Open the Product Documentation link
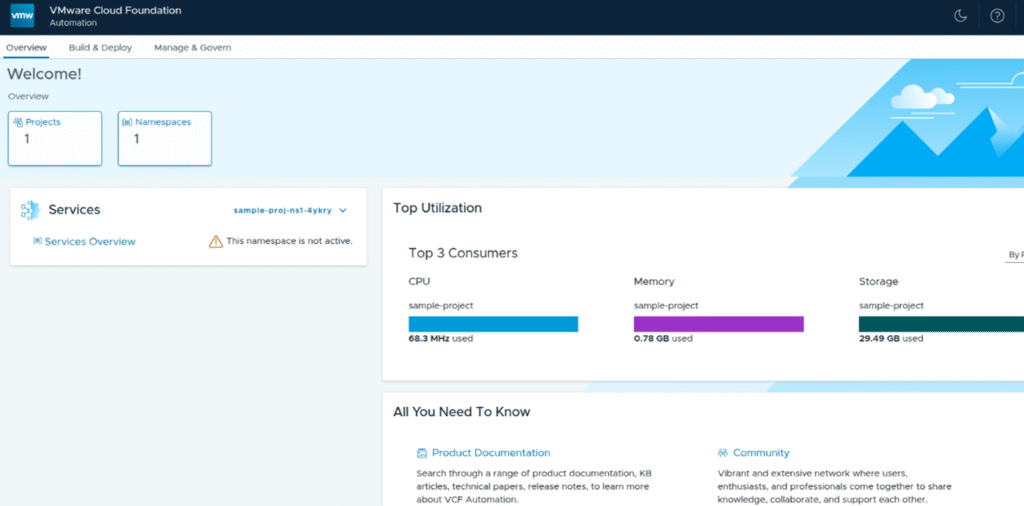 pyautogui.click(x=490, y=453)
